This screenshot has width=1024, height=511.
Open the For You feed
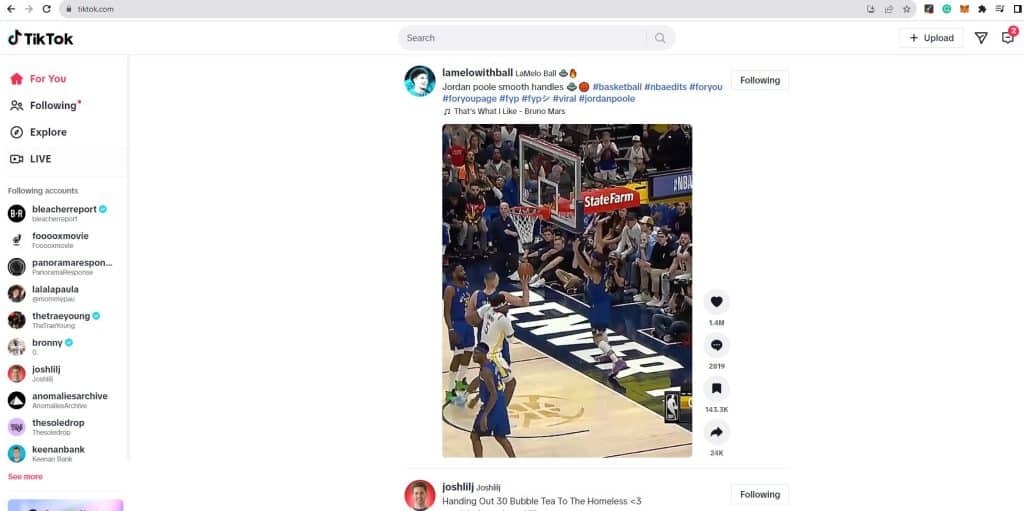[x=47, y=79]
